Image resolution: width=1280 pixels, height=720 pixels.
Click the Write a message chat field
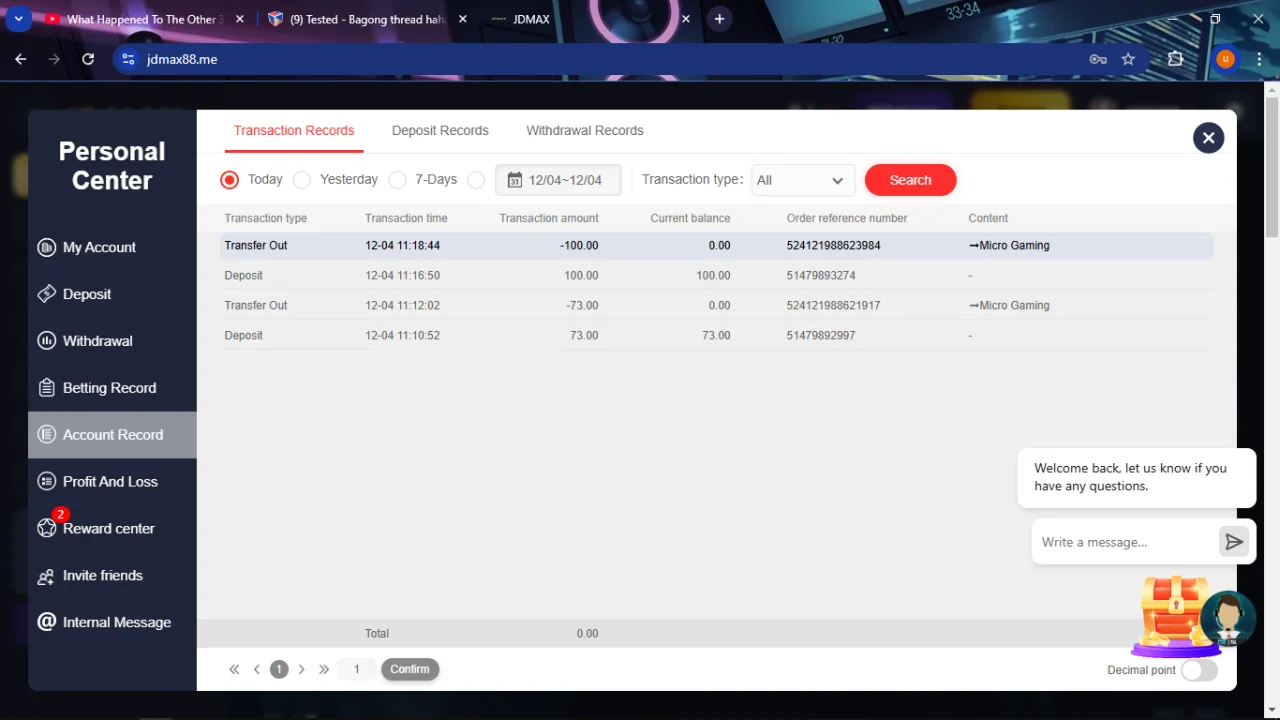pos(1126,542)
